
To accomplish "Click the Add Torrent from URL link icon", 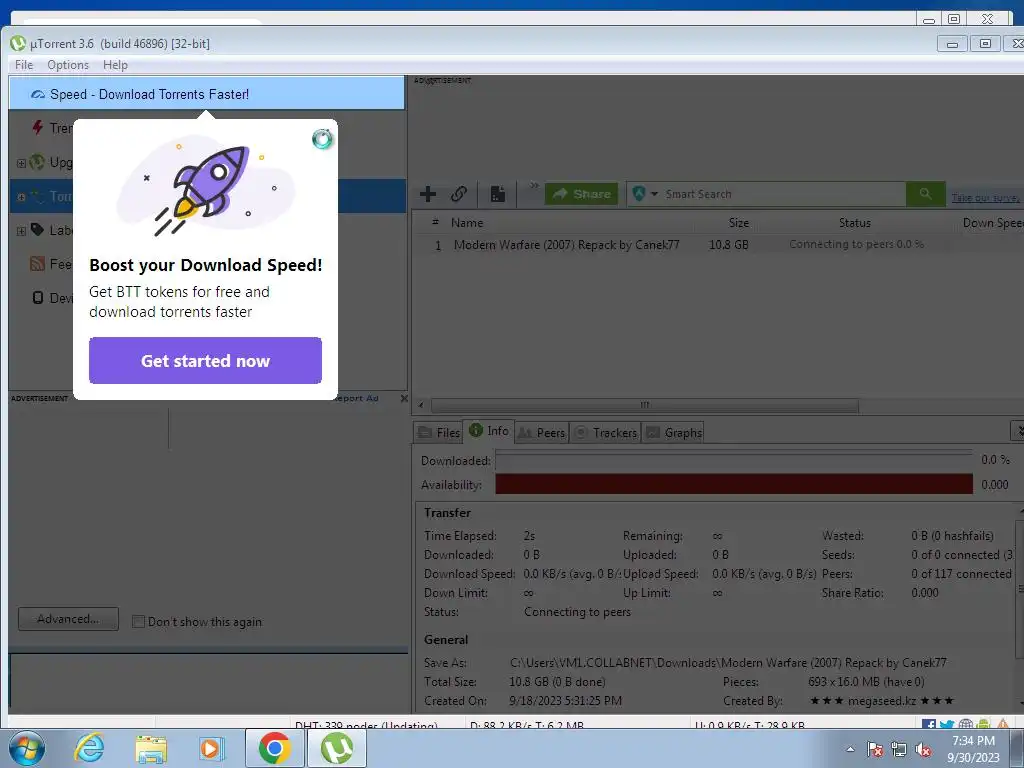I will (x=459, y=194).
